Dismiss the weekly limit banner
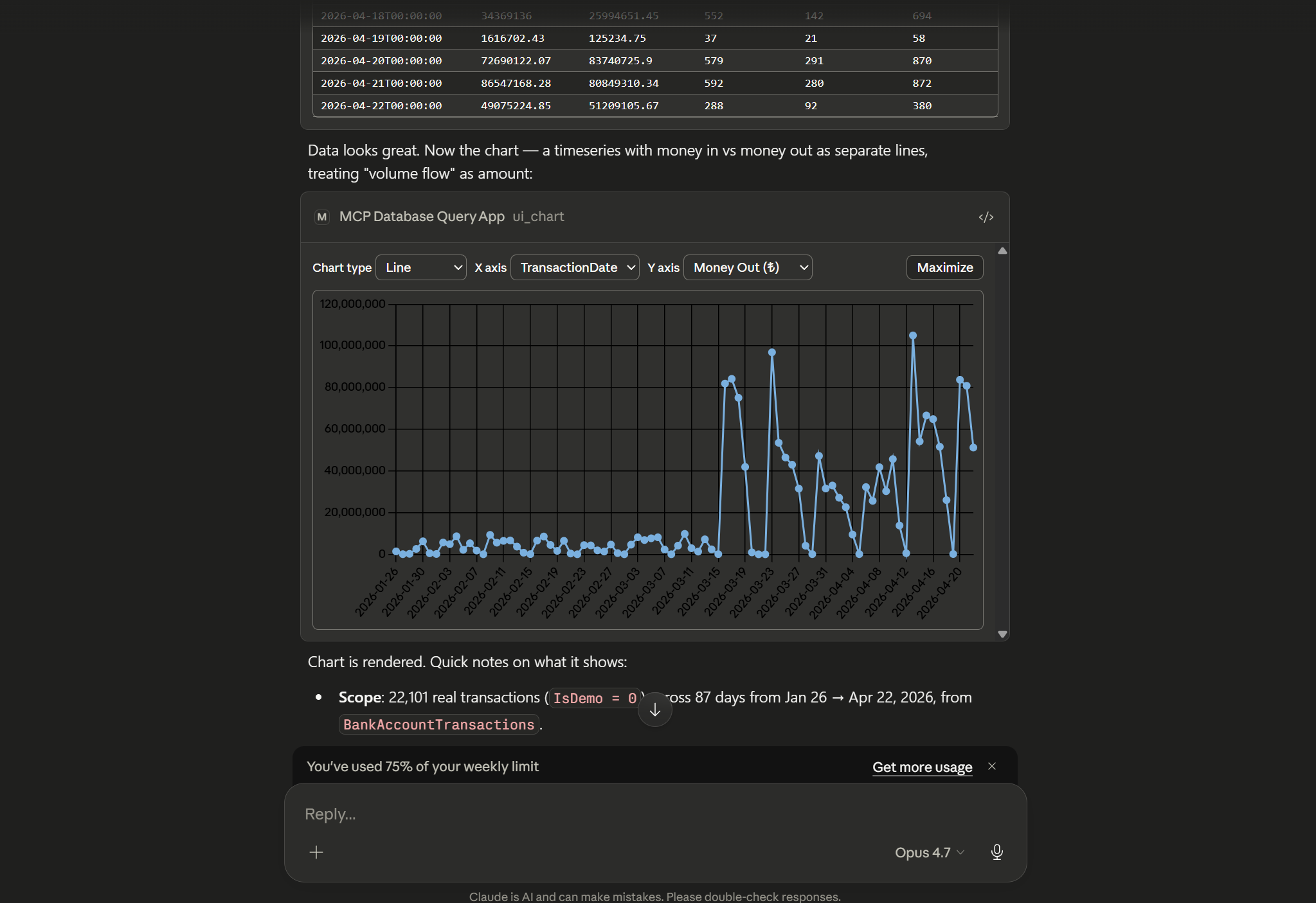The height and width of the screenshot is (903, 1316). click(x=991, y=766)
